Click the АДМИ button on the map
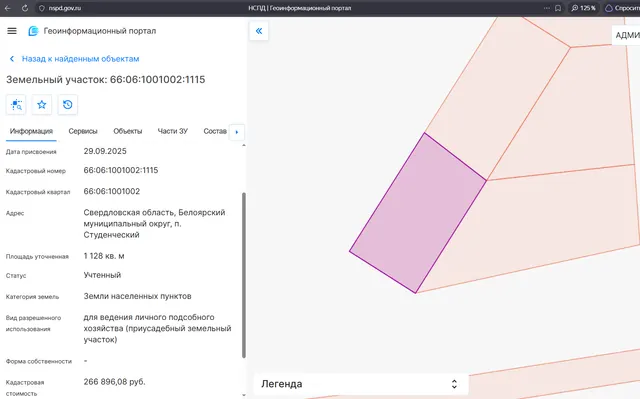The image size is (640, 399). pos(626,35)
